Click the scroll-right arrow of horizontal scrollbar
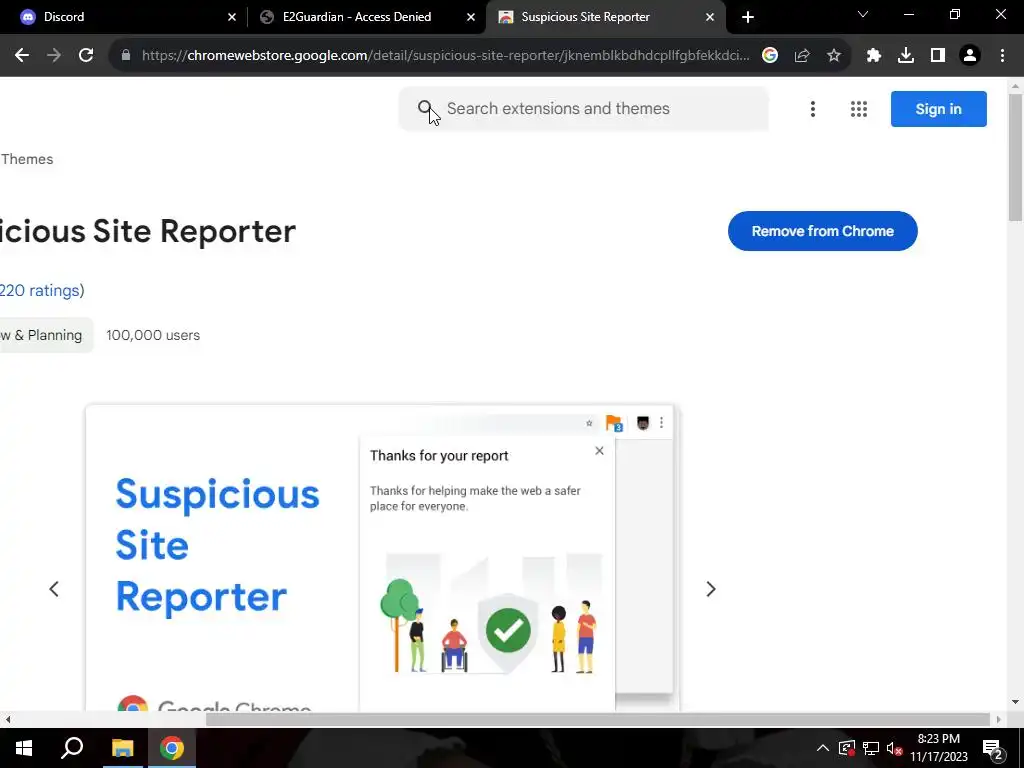Viewport: 1024px width, 768px height. pos(998,720)
